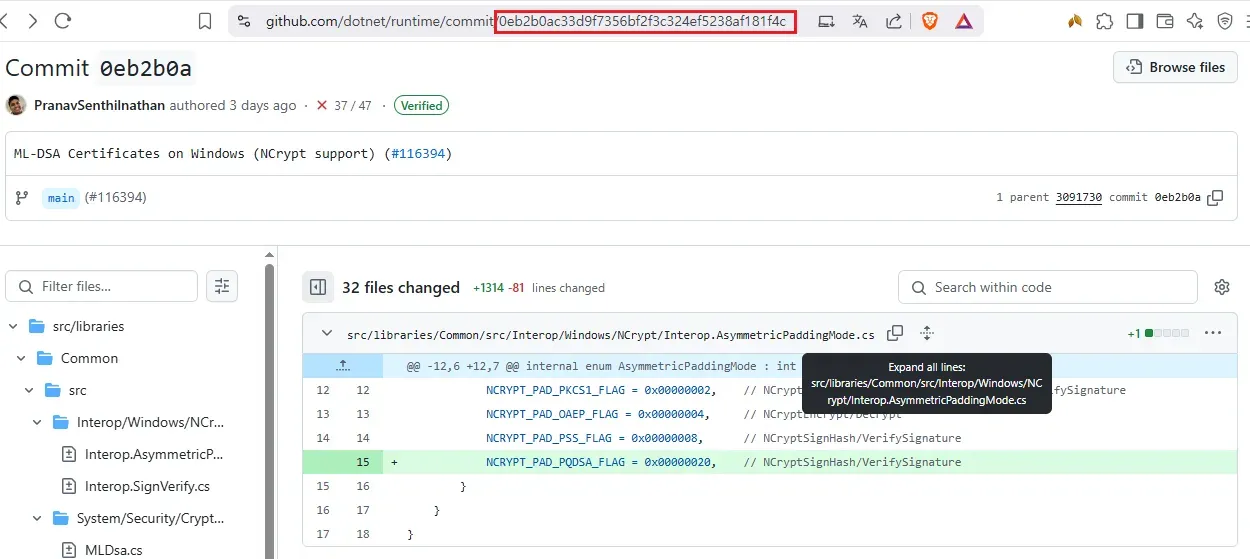Click PranavSenthilnathan avatar image
Screen dimensions: 1250x559
16,105
